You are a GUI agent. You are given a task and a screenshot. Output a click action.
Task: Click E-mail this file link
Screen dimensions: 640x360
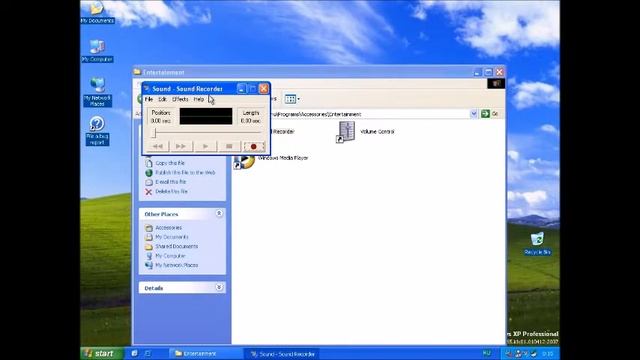coord(166,182)
